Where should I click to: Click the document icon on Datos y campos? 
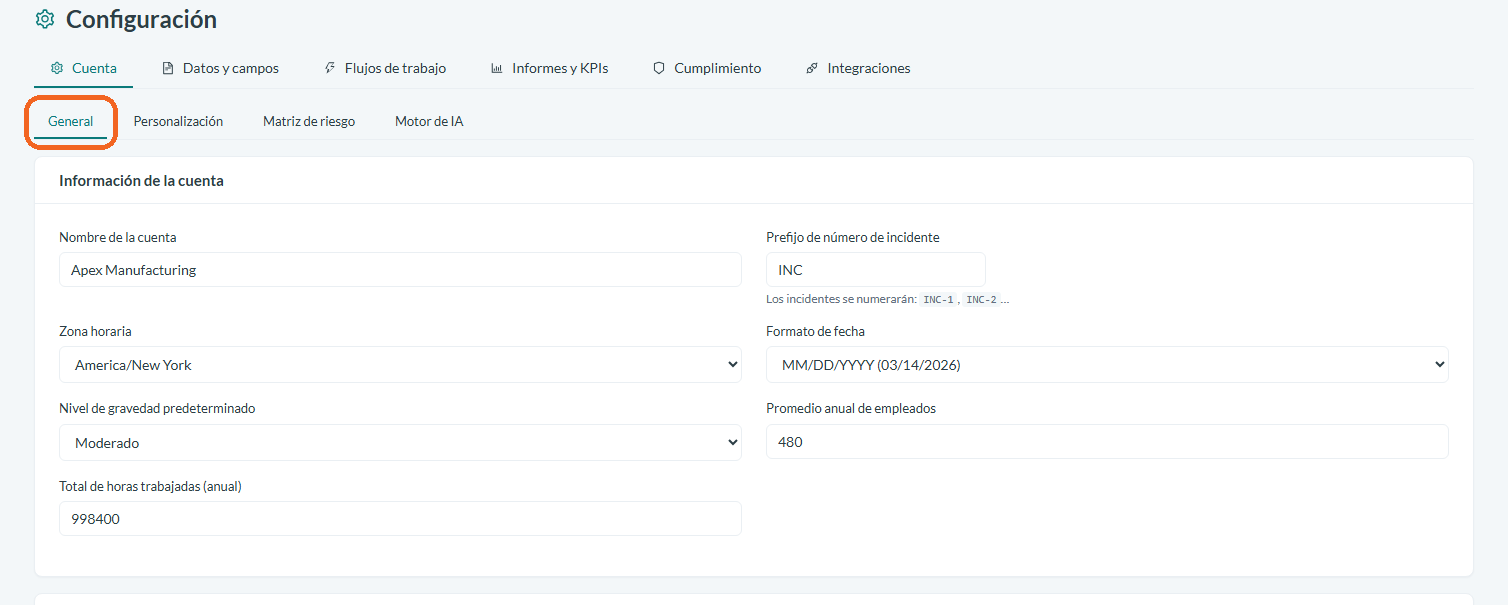click(168, 68)
